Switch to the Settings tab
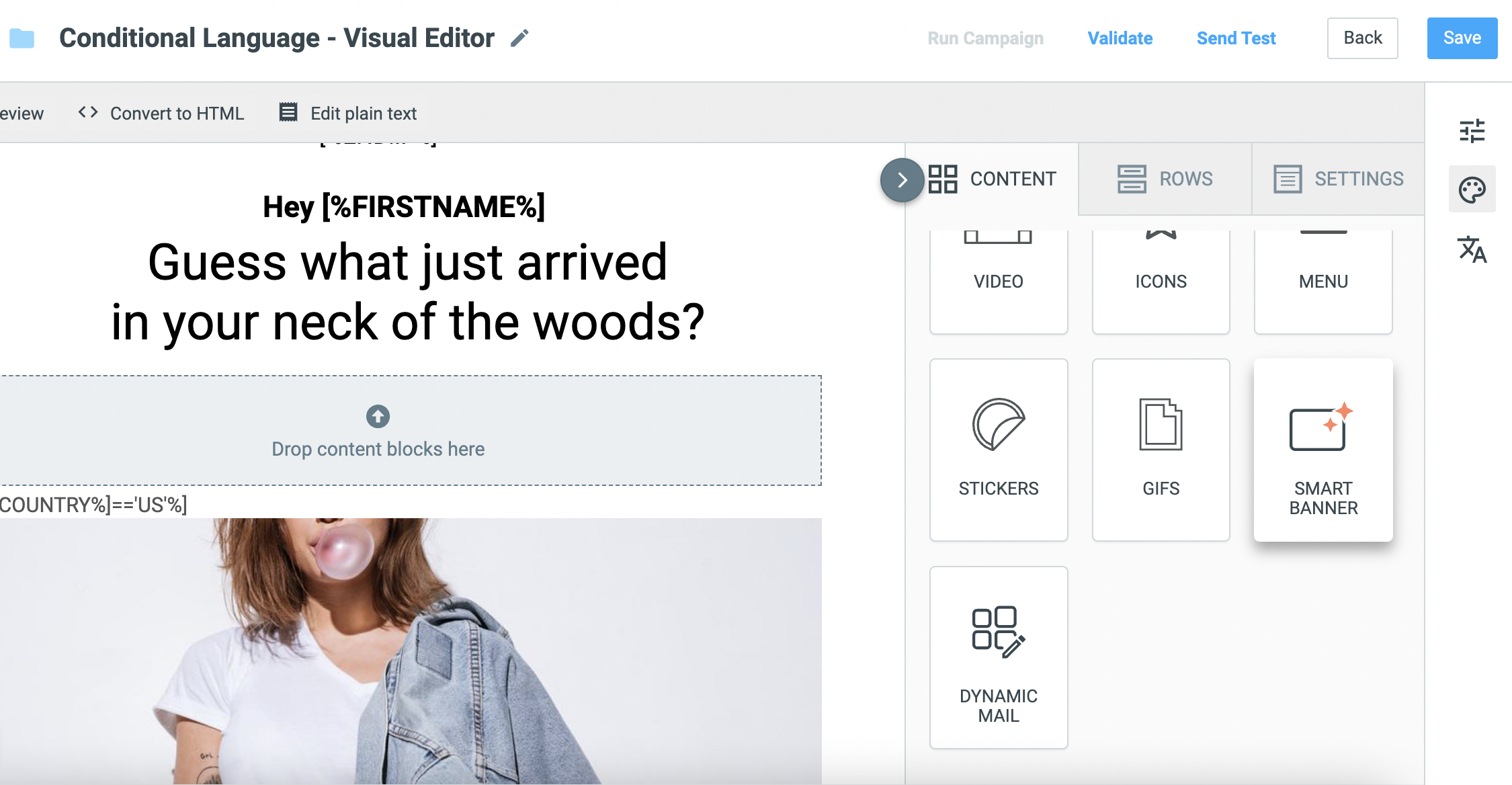 1338,179
